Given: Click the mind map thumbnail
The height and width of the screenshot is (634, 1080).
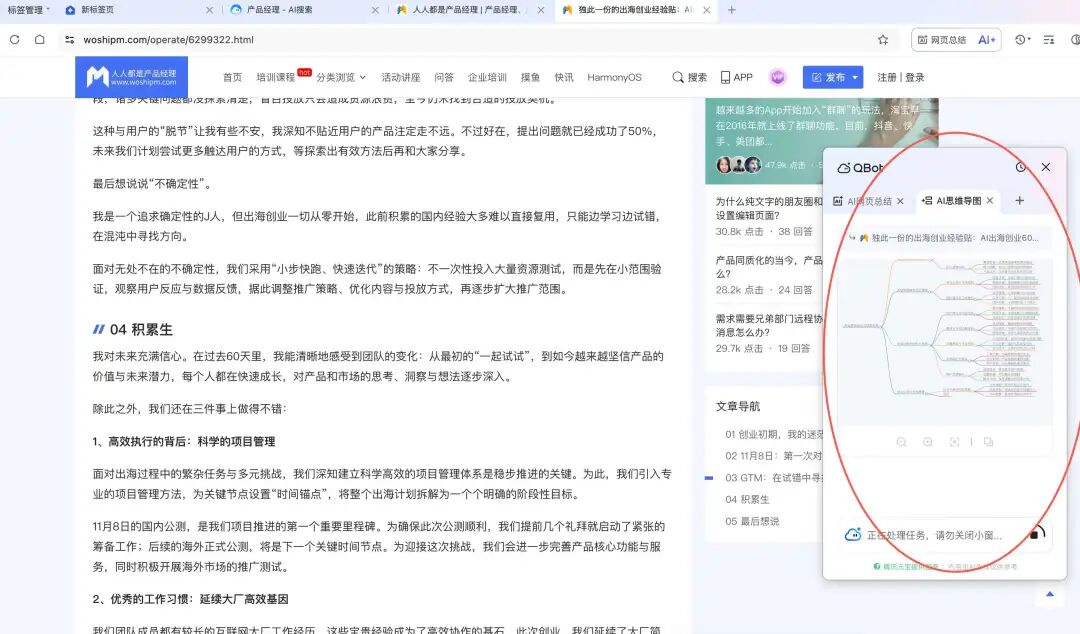Looking at the screenshot, I should tap(945, 342).
